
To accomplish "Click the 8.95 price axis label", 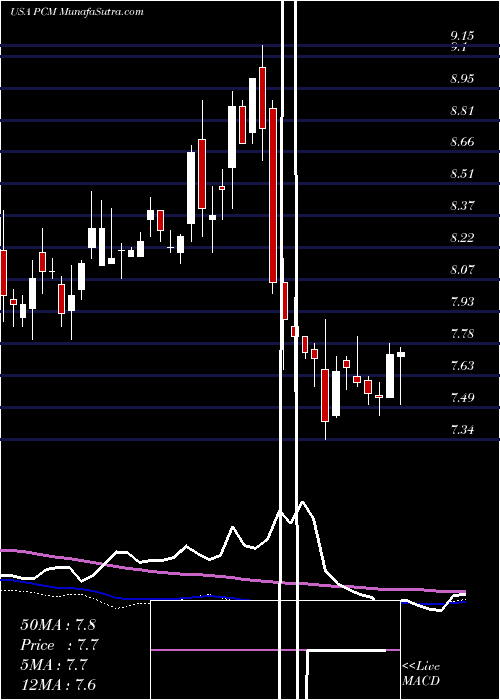I will (x=462, y=79).
